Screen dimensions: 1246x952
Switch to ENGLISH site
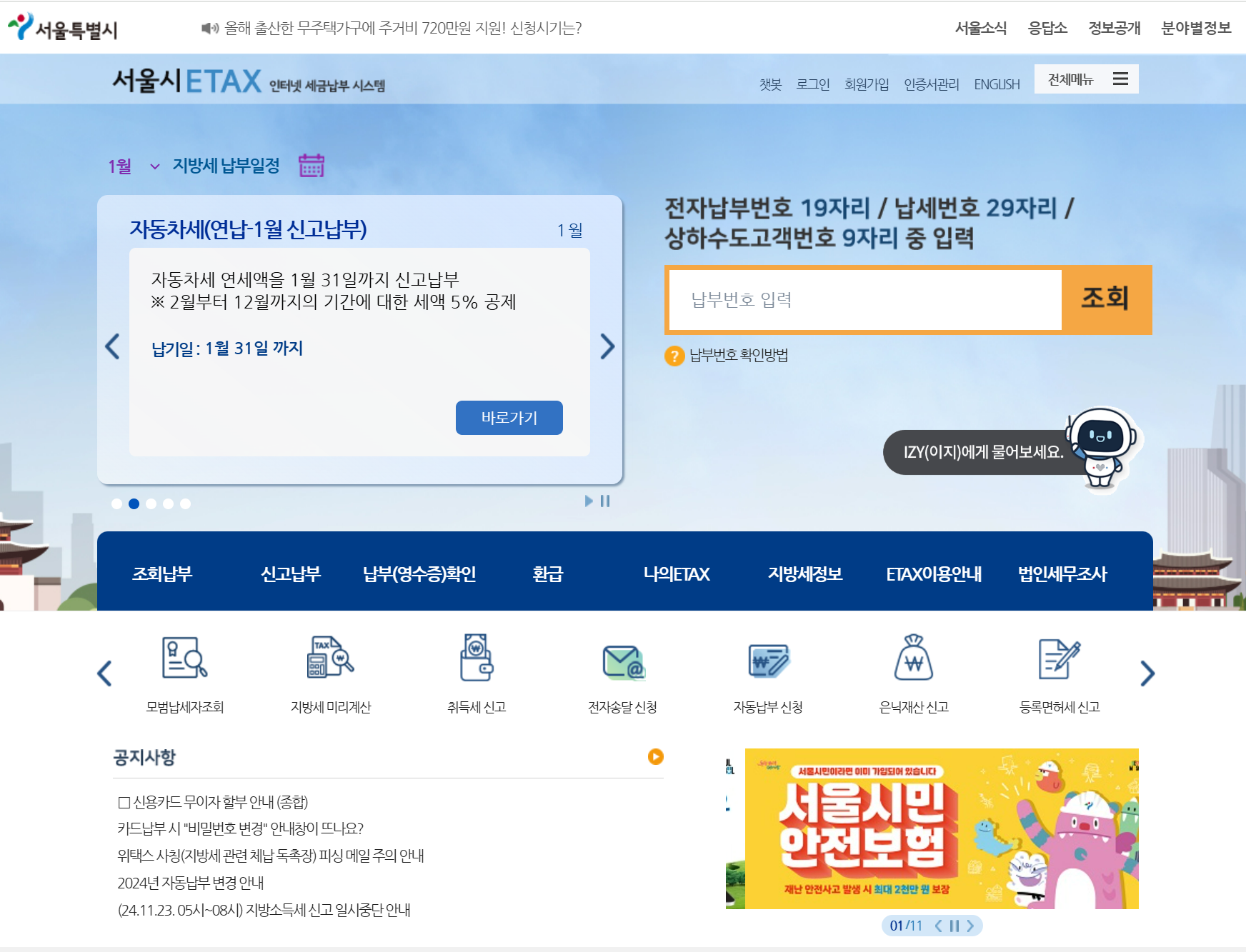(x=997, y=84)
